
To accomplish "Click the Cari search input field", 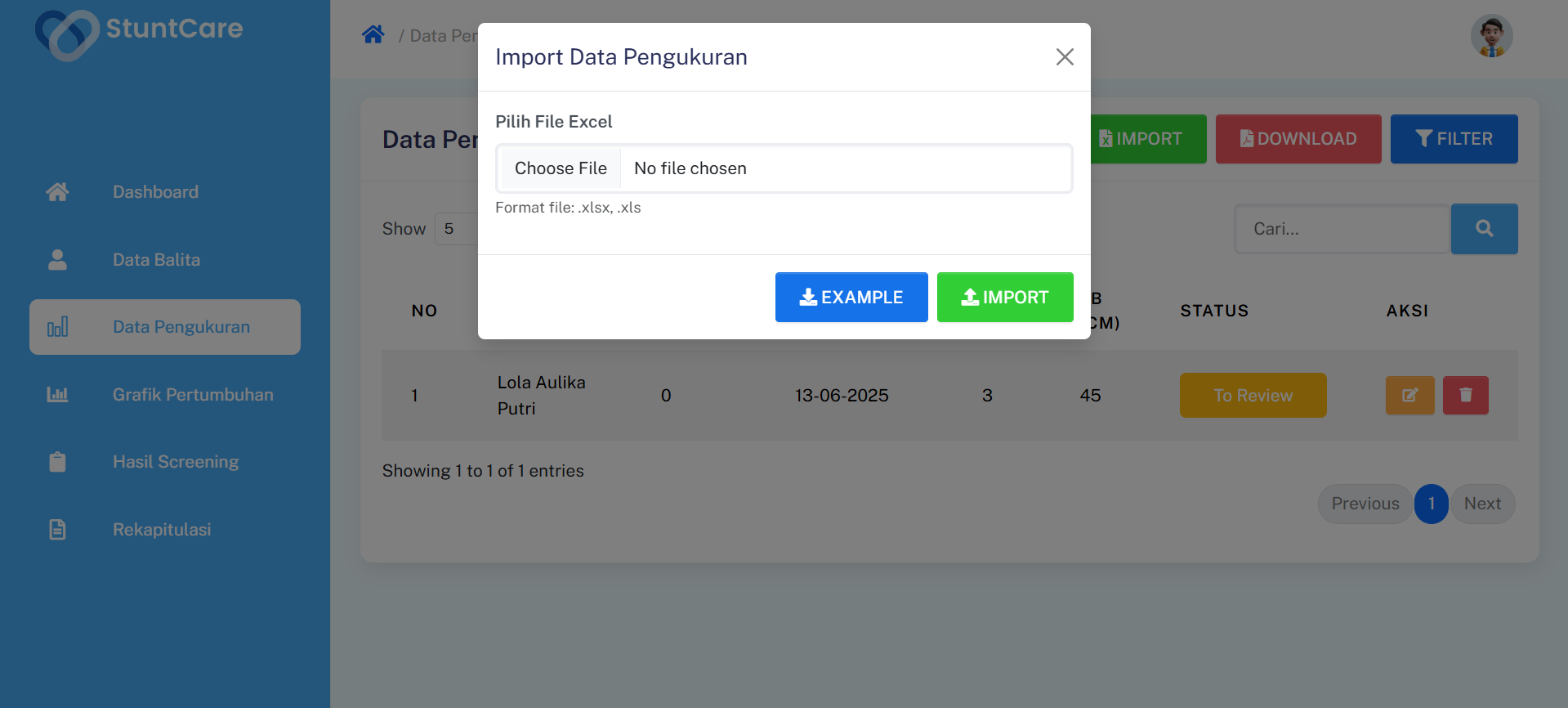I will [x=1341, y=229].
